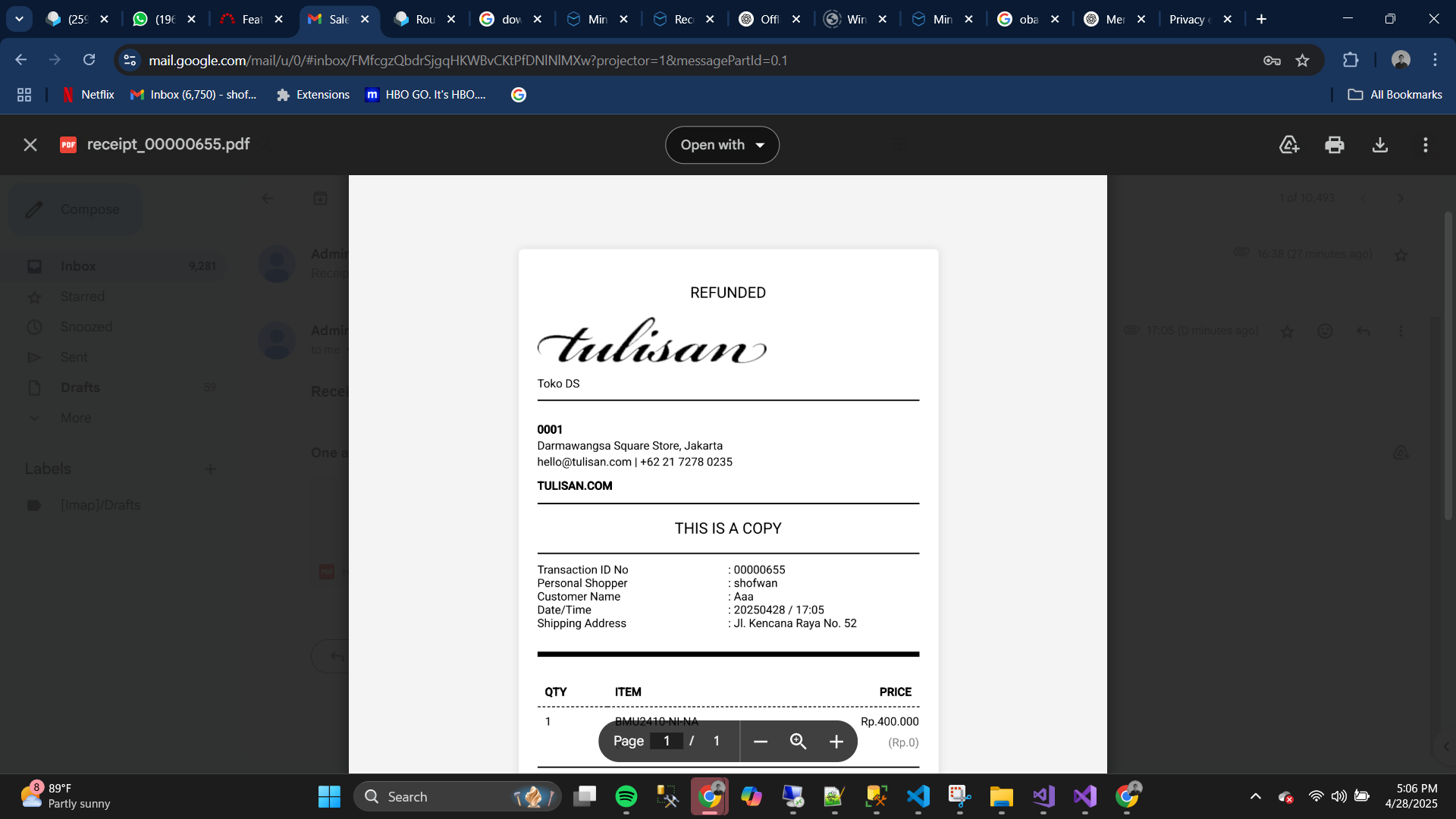
Task: Open a new browser tab
Action: [1261, 19]
